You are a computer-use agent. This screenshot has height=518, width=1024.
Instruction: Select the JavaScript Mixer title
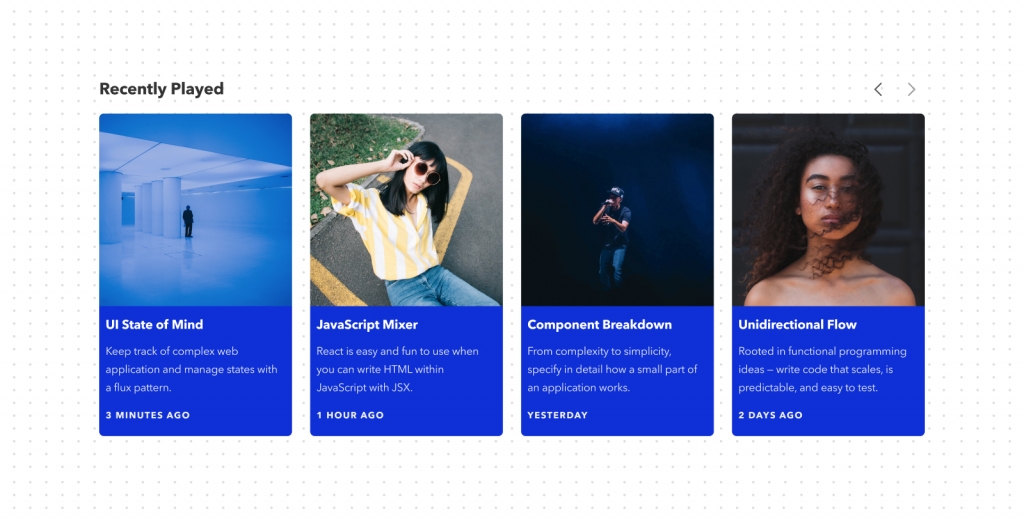tap(367, 325)
